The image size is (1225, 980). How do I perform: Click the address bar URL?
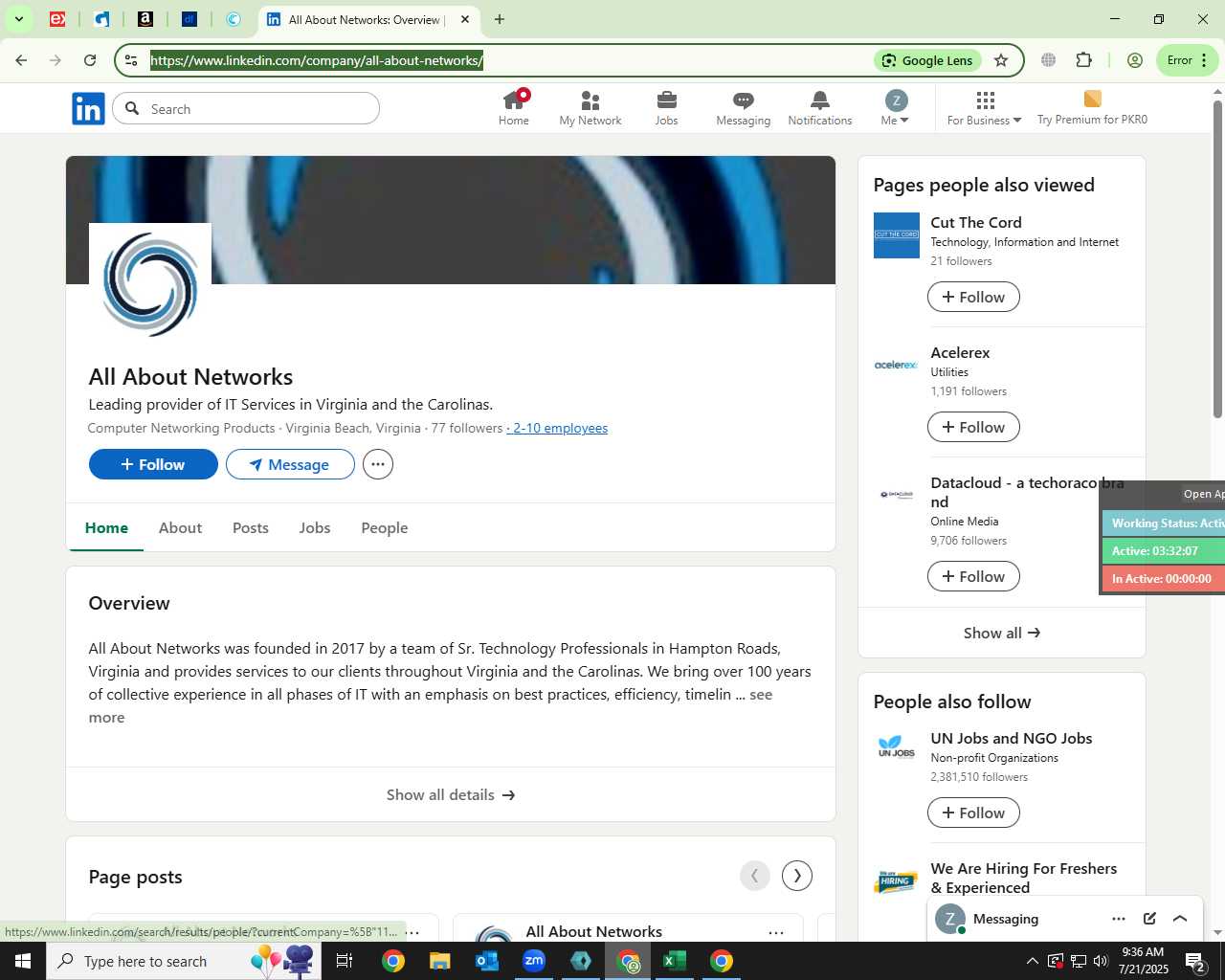point(317,60)
